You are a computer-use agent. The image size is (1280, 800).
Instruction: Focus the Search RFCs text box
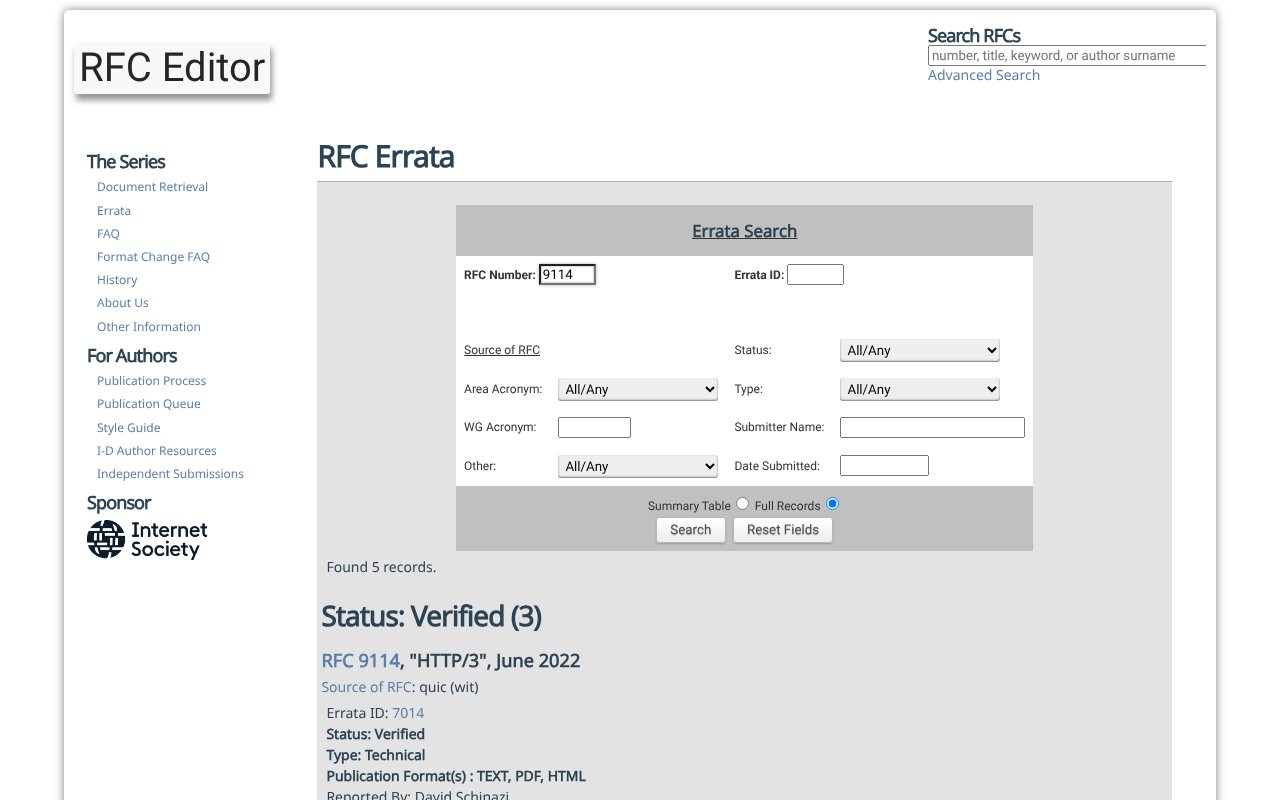pos(1066,56)
